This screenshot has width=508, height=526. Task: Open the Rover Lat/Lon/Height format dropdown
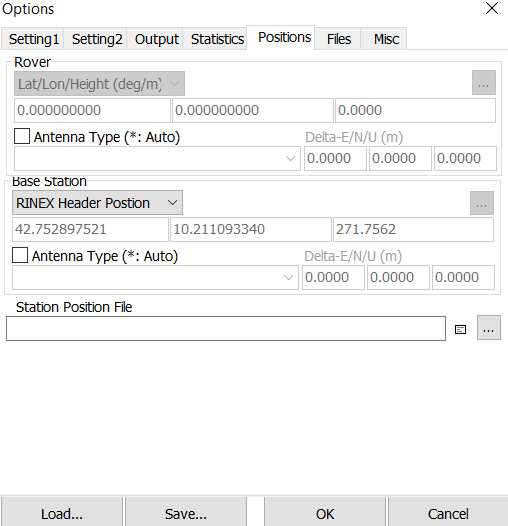[x=99, y=84]
